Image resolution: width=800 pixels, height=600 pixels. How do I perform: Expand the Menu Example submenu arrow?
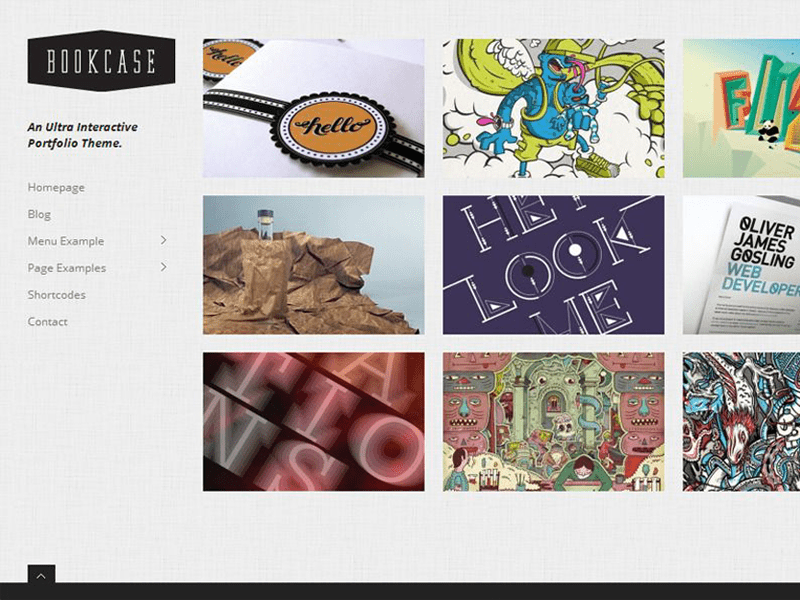coord(163,240)
